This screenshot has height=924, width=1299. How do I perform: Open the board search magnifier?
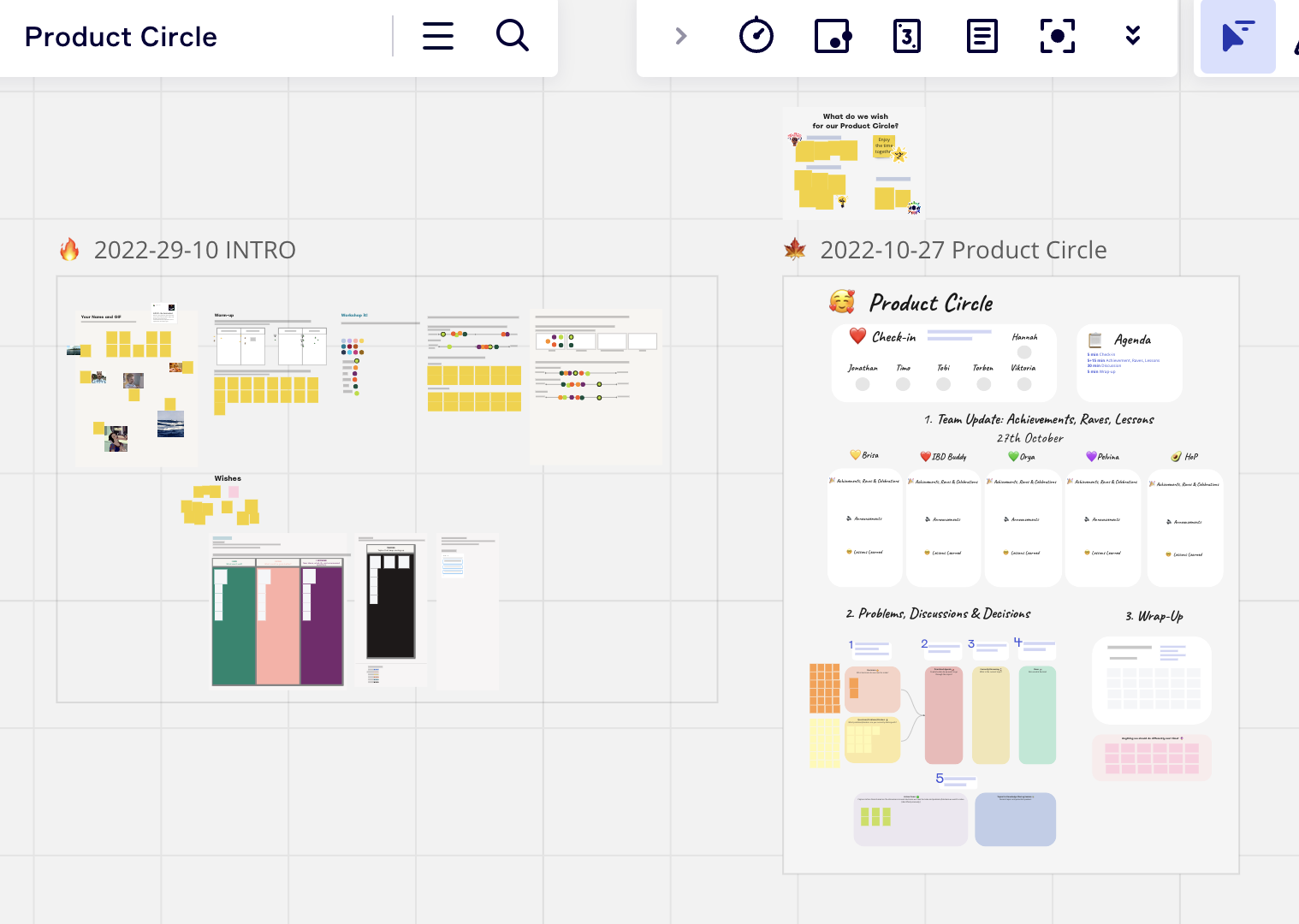[x=512, y=36]
